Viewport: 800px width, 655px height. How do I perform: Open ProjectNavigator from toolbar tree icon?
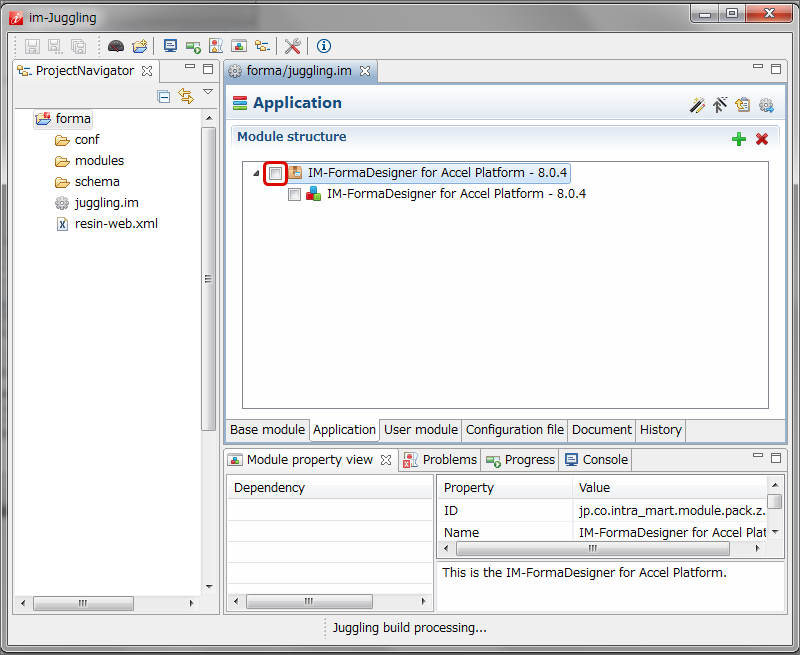(263, 46)
